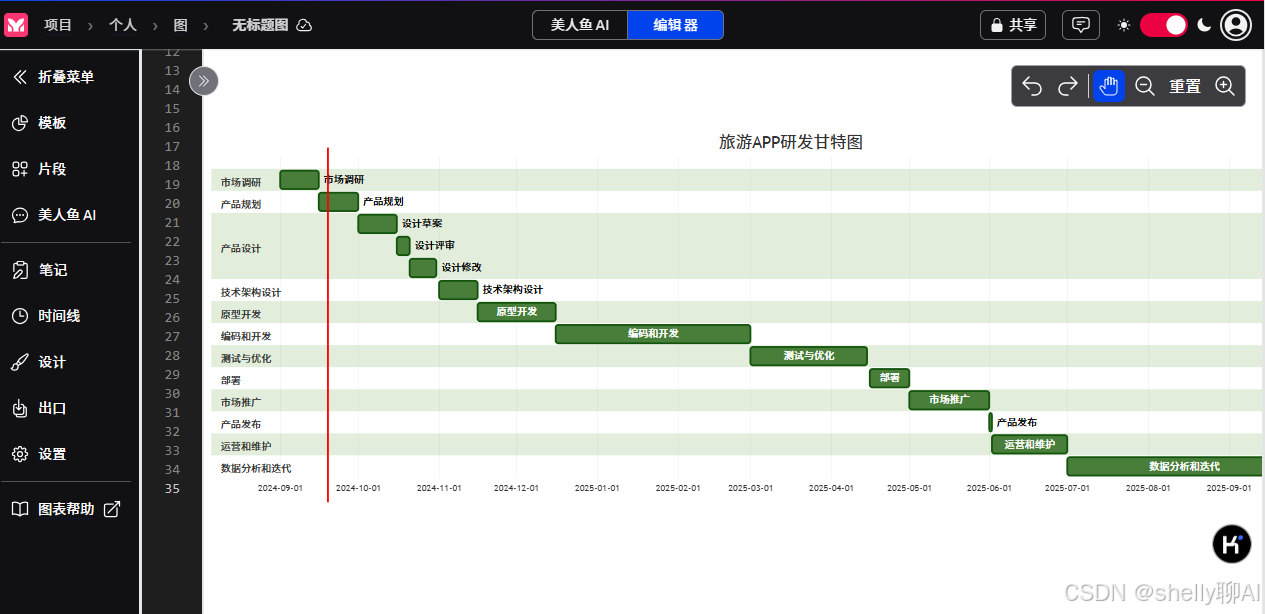Open the comments chat icon
The image size is (1265, 614).
(1080, 25)
